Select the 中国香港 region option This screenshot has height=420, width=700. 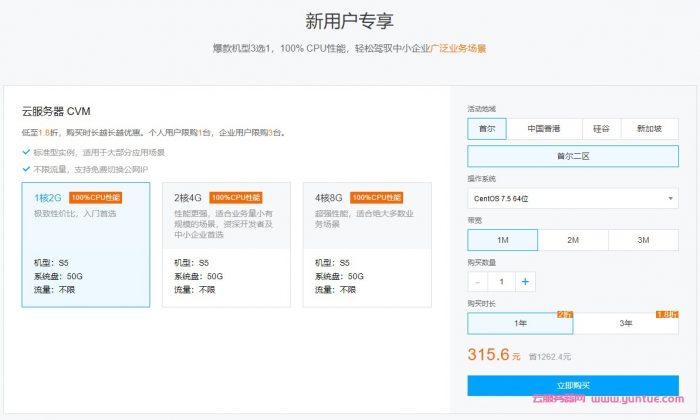[543, 128]
